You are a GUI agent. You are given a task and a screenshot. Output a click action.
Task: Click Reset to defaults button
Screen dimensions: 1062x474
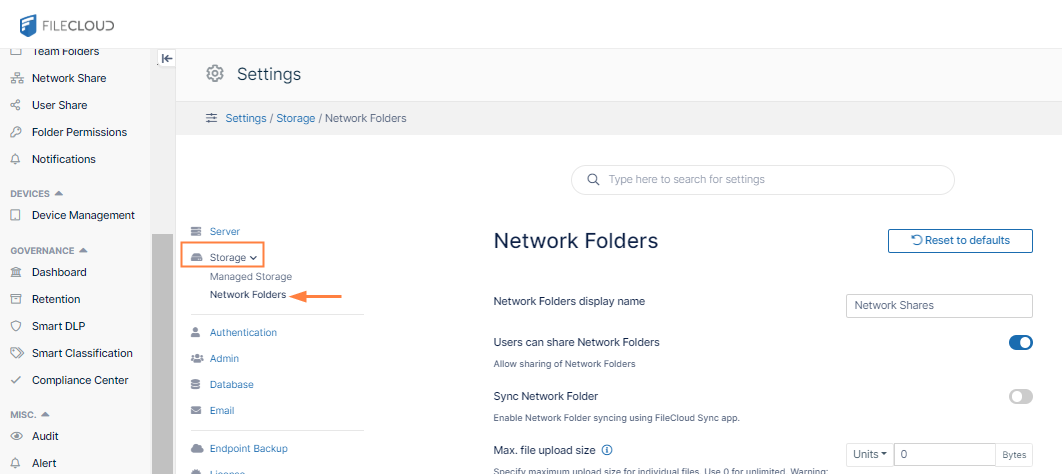coord(960,241)
